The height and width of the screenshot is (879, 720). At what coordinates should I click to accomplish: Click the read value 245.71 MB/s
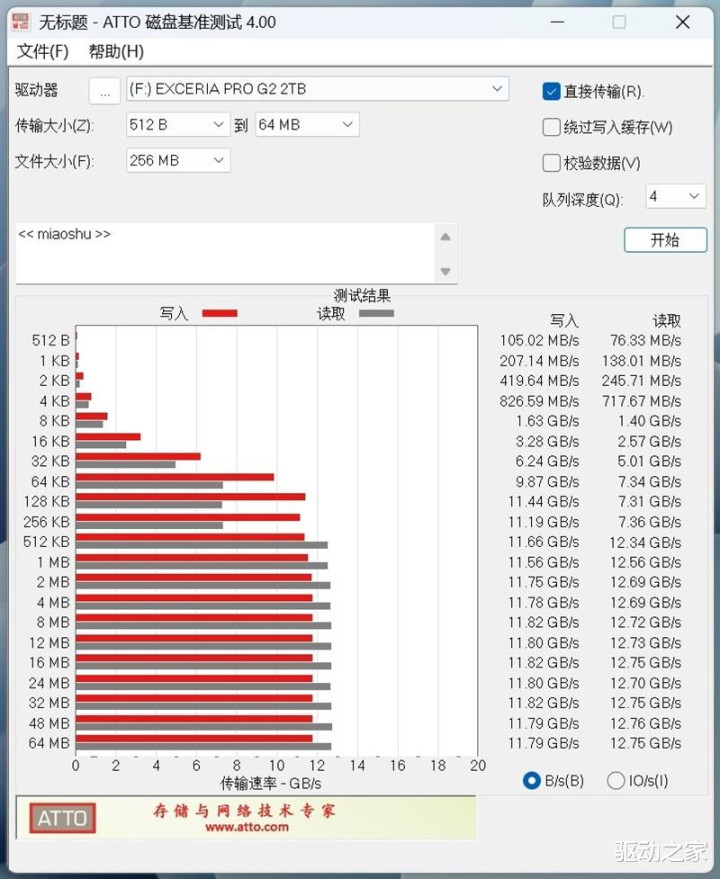pos(641,381)
